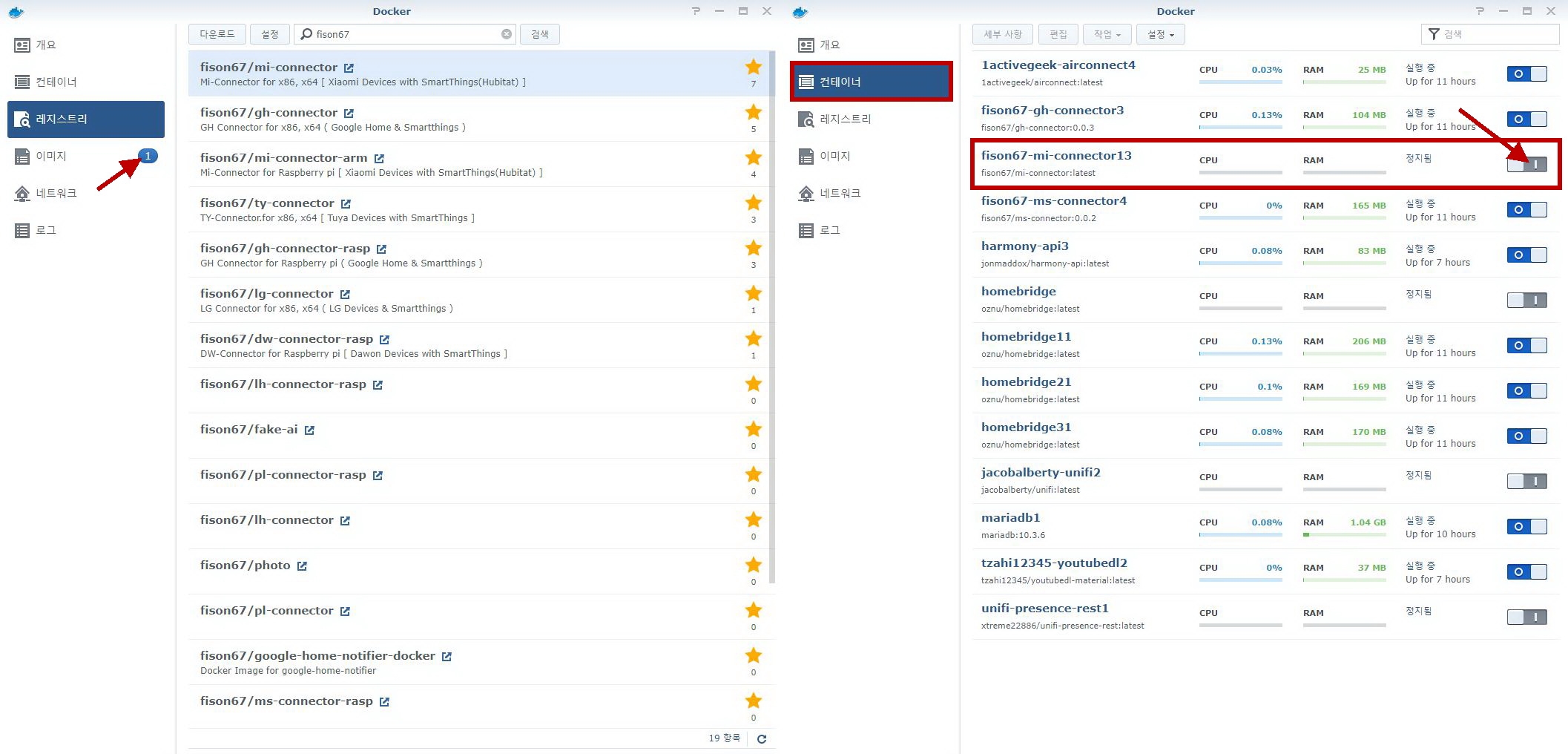
Task: Click the 다운로드 button
Action: 217,34
